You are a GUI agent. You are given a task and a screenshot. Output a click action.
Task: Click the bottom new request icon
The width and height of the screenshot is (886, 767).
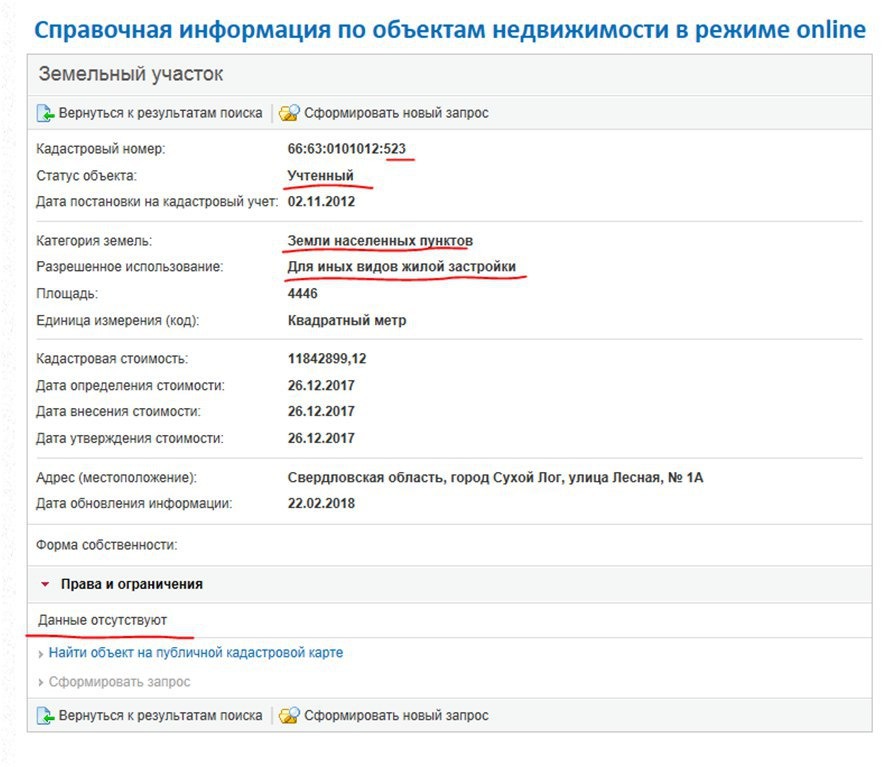289,716
